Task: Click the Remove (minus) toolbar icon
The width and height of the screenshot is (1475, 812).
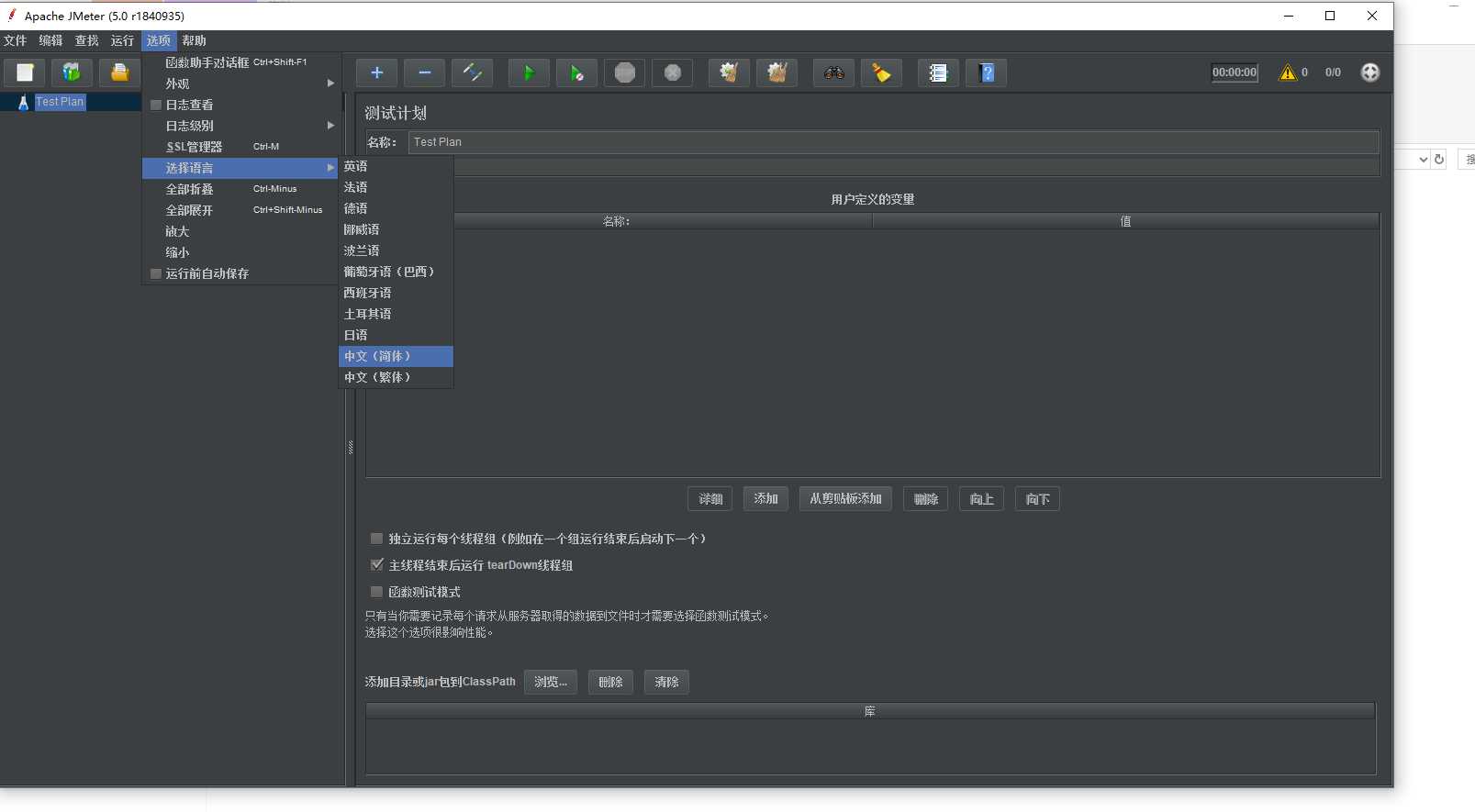Action: coord(424,72)
